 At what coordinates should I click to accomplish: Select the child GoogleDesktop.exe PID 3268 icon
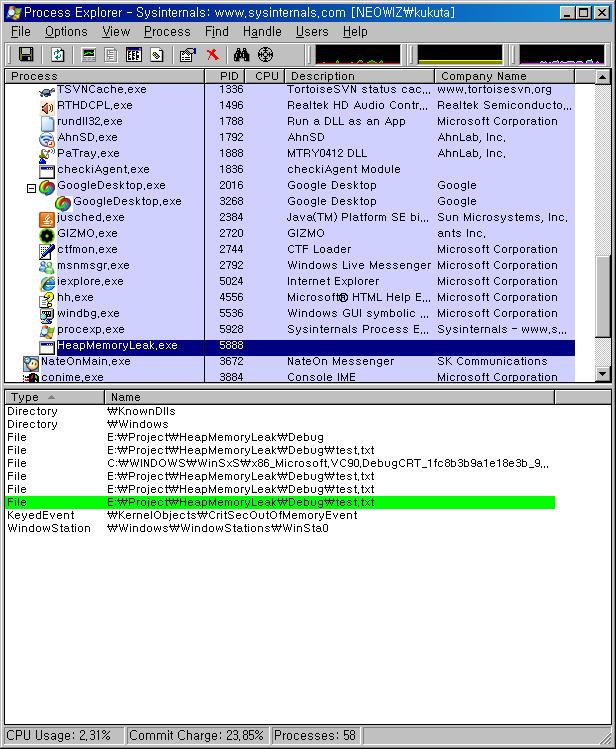coord(63,203)
